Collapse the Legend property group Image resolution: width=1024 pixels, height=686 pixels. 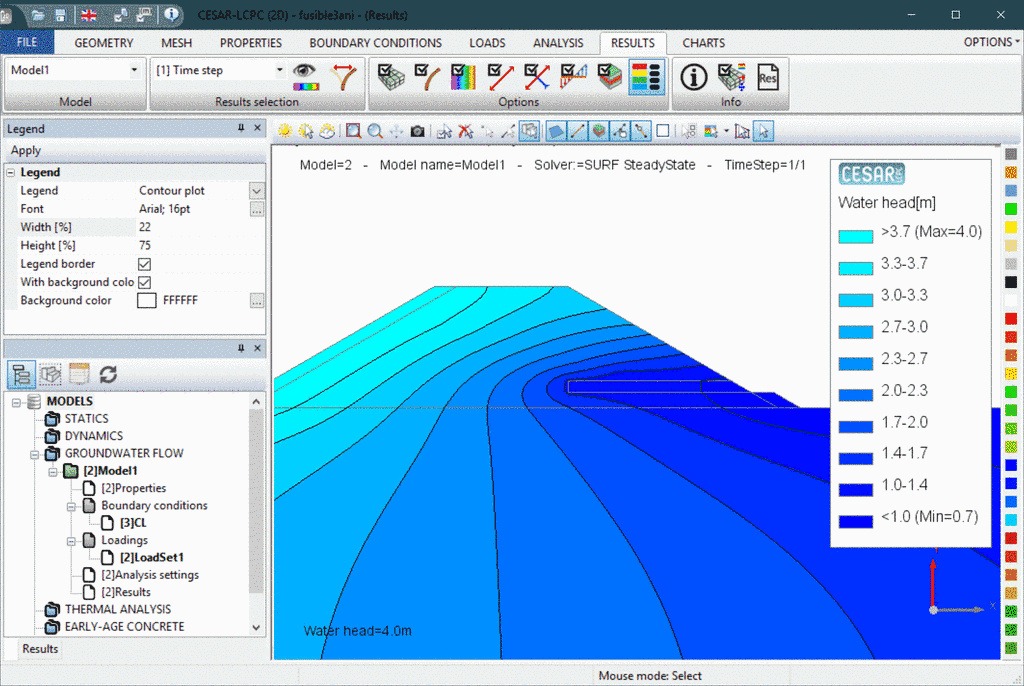point(10,172)
